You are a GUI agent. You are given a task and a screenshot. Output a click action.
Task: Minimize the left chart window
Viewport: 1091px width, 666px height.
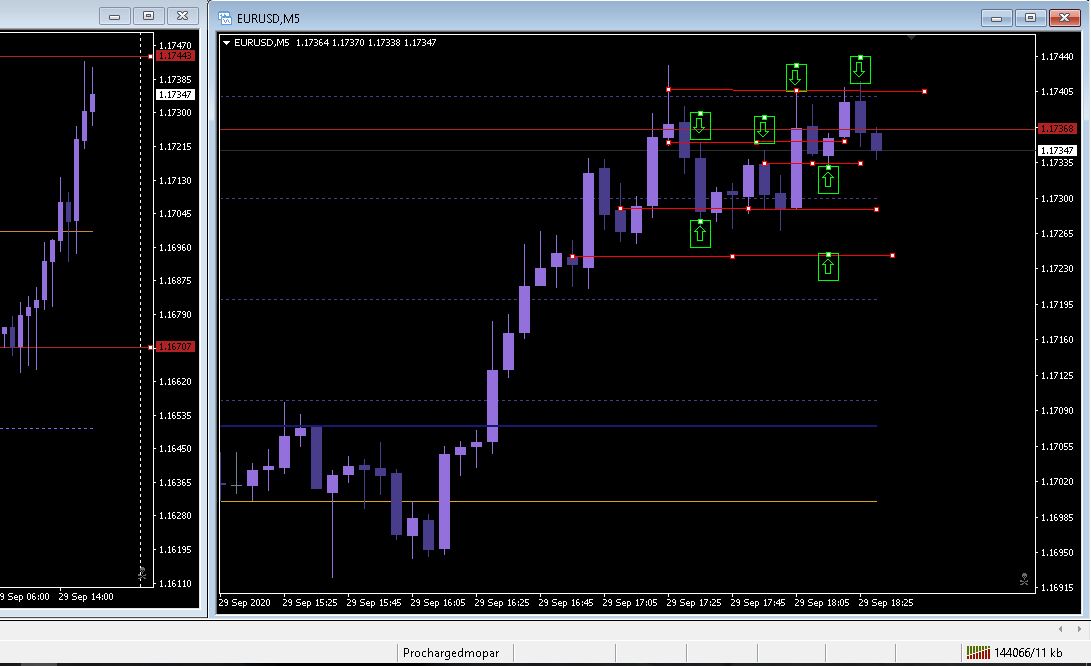(x=115, y=16)
